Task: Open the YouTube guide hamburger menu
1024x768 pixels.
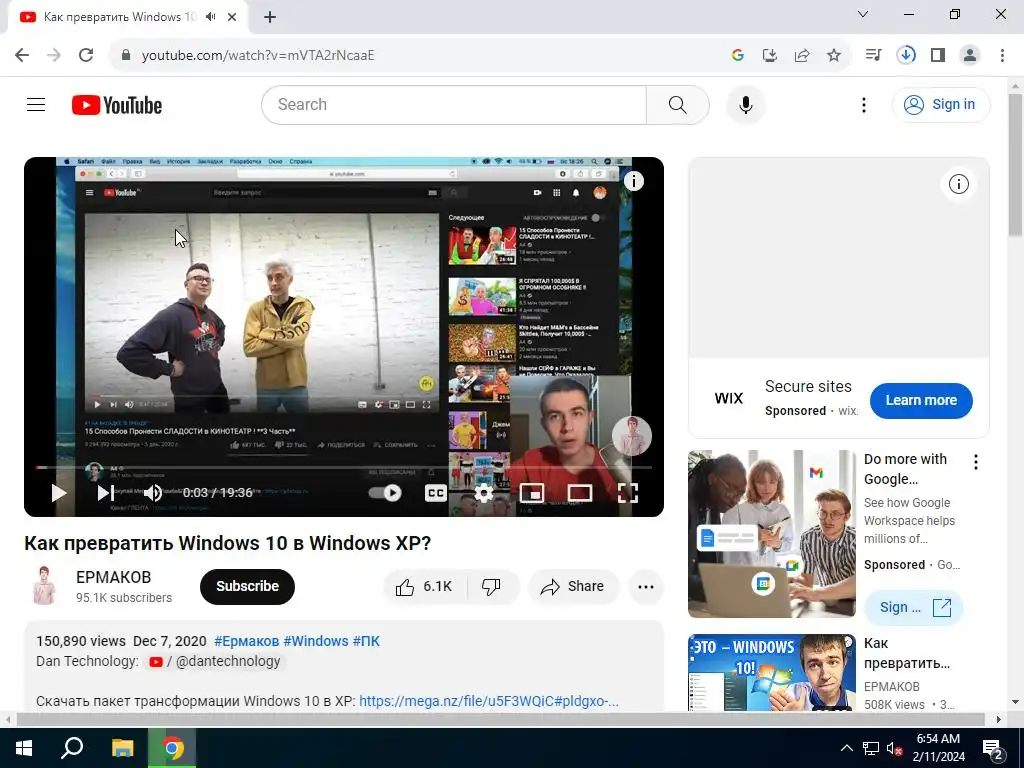Action: (x=36, y=104)
